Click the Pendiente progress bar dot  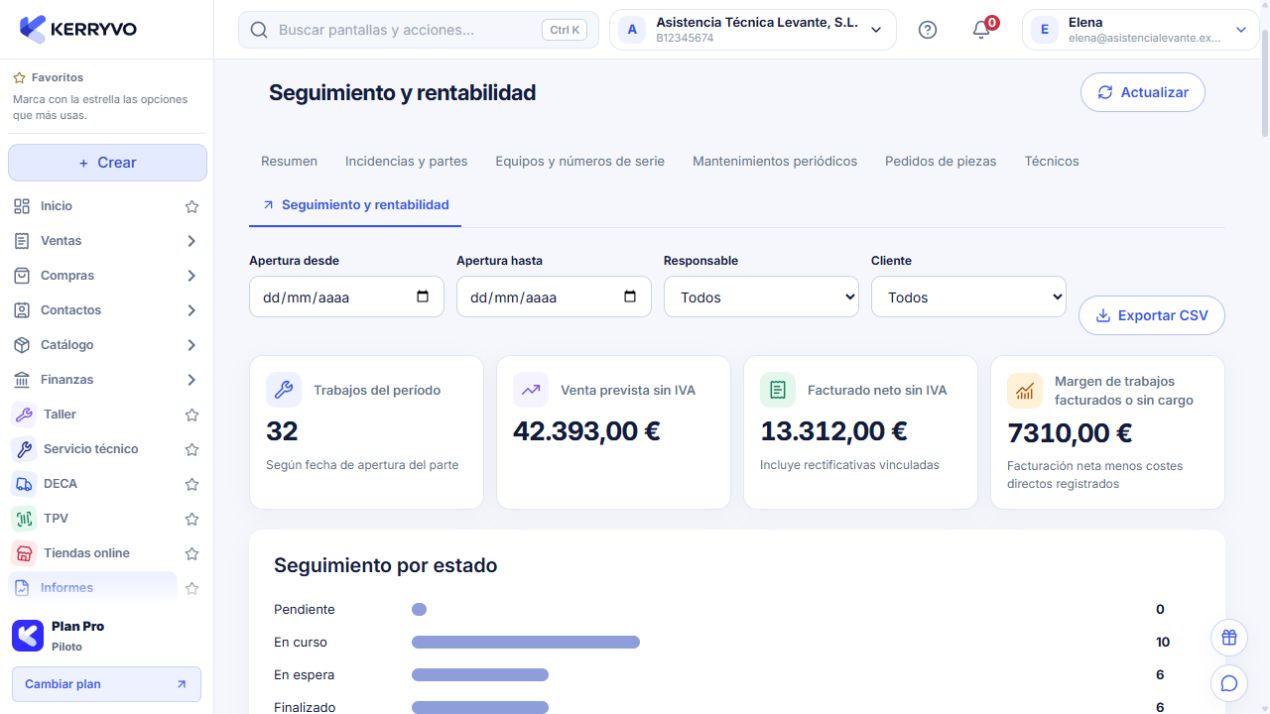[419, 609]
